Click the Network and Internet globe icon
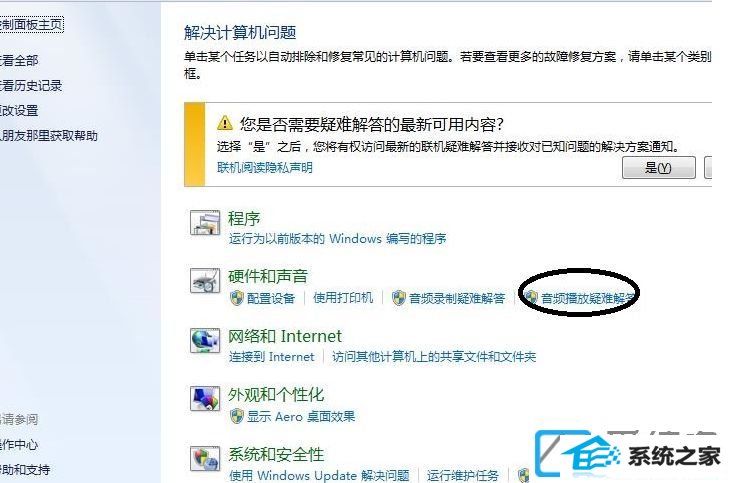This screenshot has width=729, height=483. tap(205, 340)
